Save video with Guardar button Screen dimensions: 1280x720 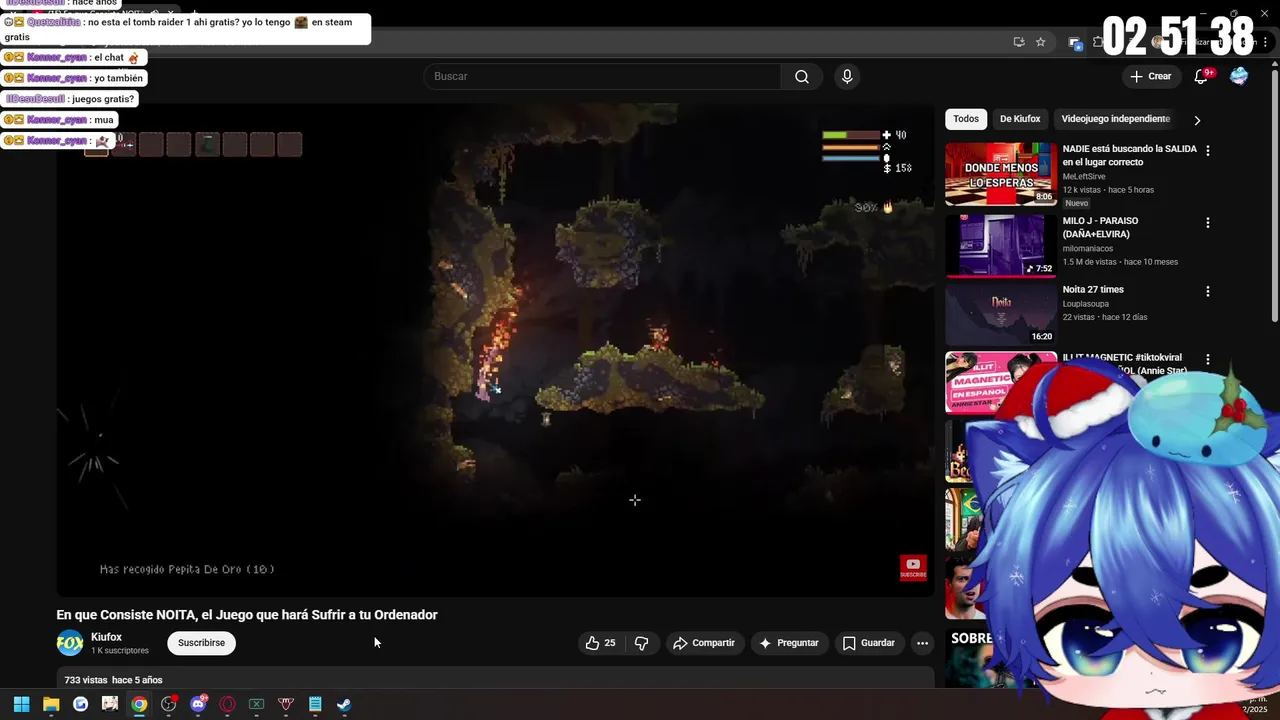869,643
